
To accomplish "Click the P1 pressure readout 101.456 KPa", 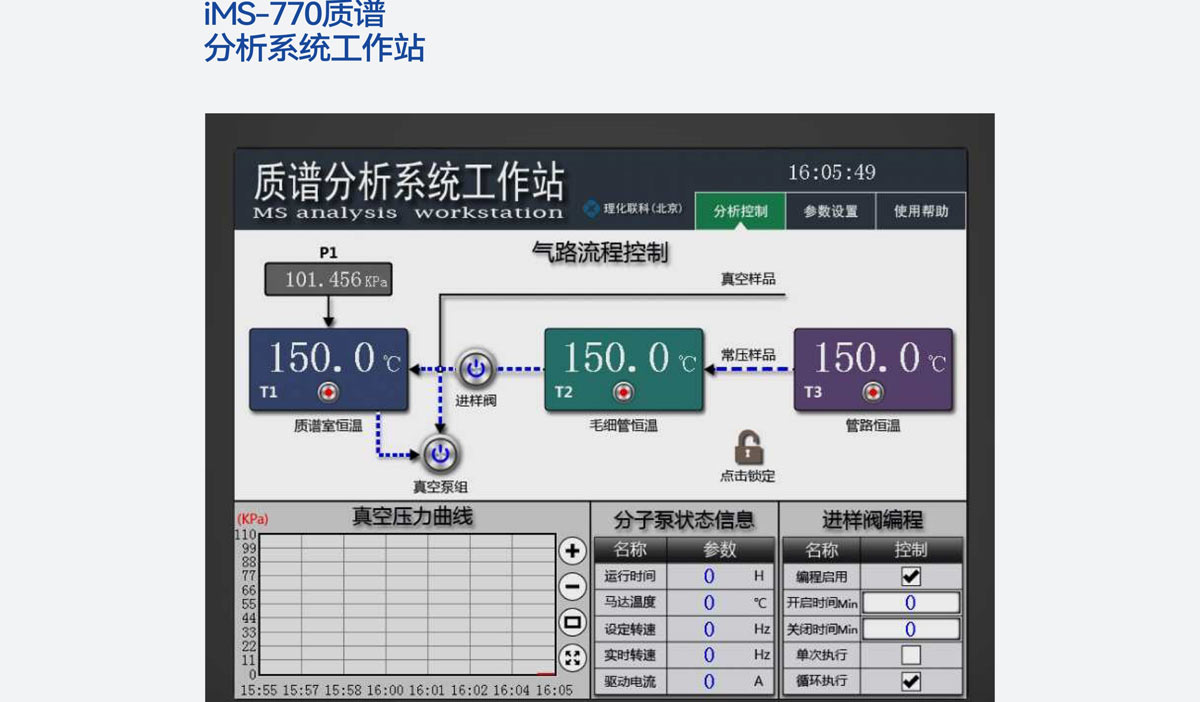I will (328, 280).
